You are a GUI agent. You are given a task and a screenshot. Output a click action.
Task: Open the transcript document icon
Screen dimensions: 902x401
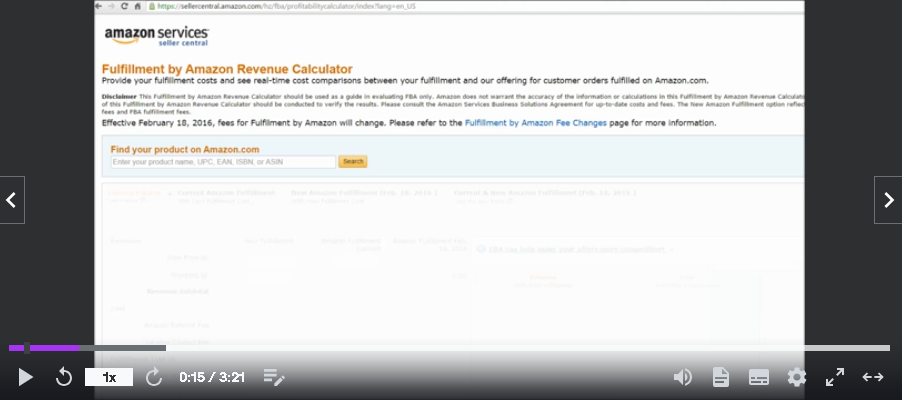[x=720, y=377]
